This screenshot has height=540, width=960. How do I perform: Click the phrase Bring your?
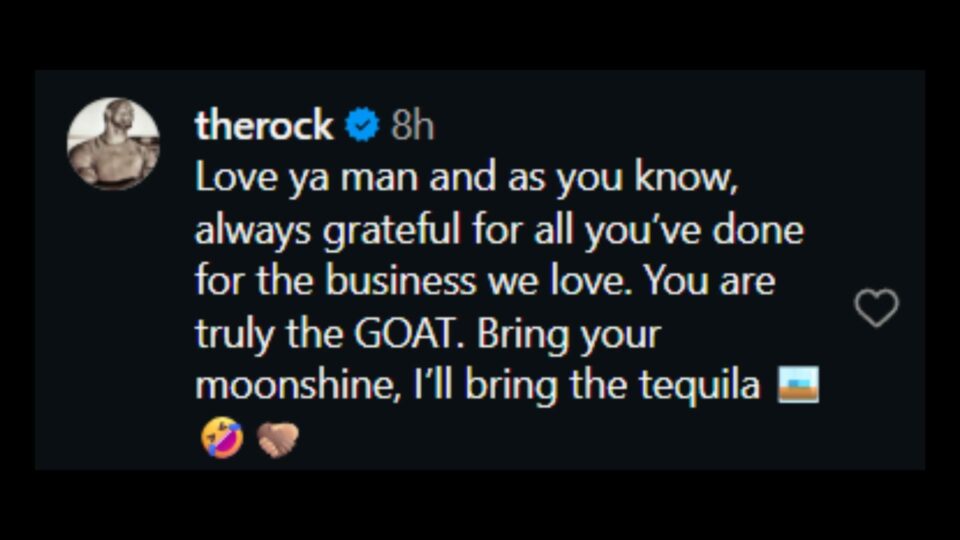pos(568,334)
